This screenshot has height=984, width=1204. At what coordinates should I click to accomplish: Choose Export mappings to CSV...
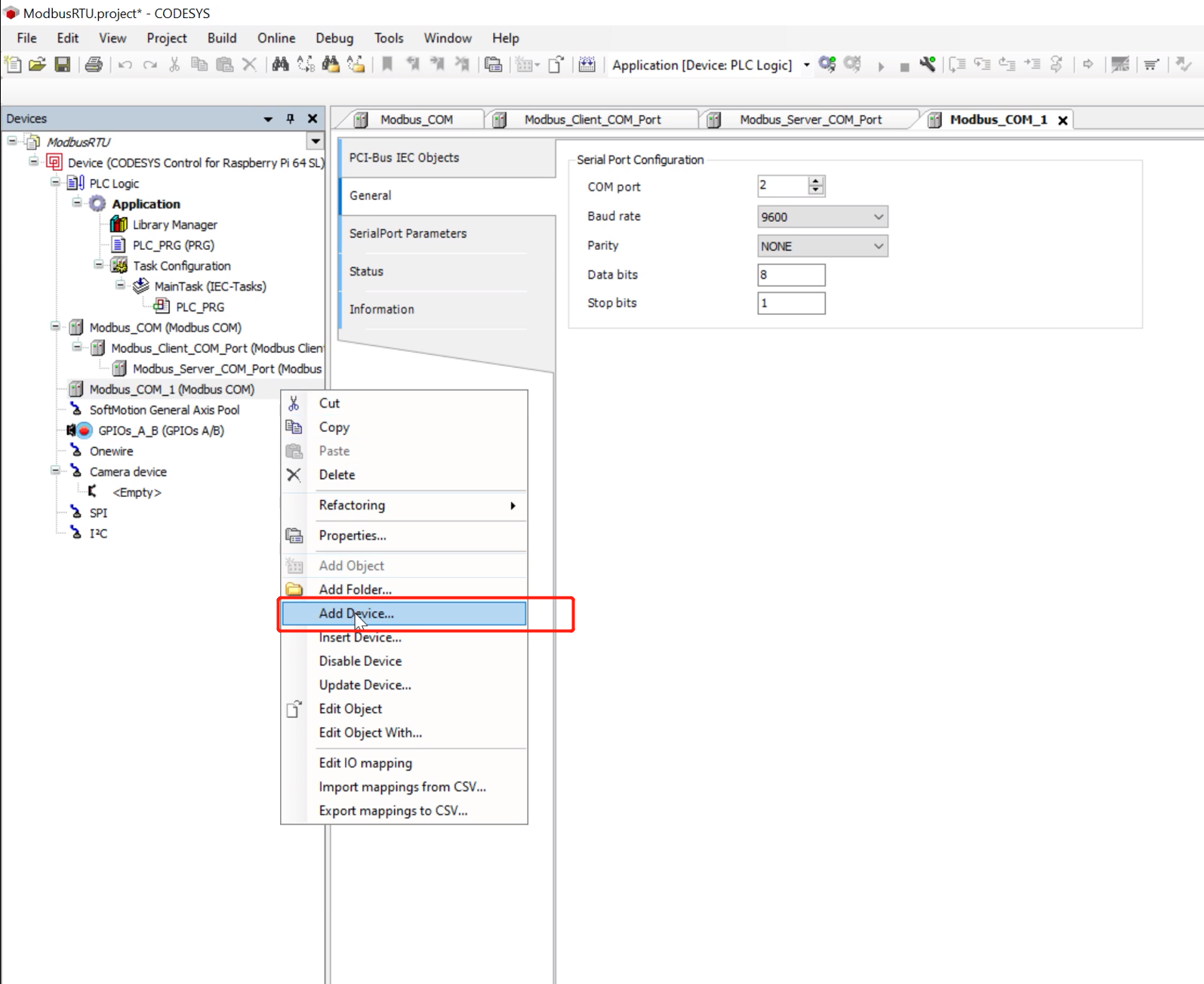[404, 811]
